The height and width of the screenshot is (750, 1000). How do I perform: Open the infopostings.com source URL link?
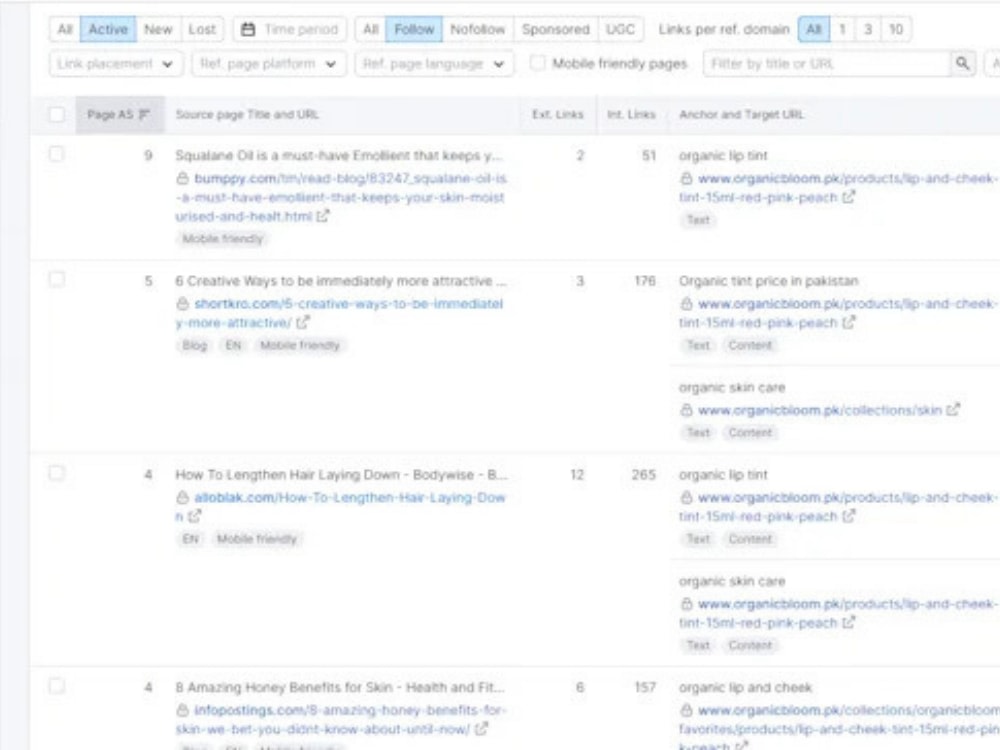tap(341, 719)
